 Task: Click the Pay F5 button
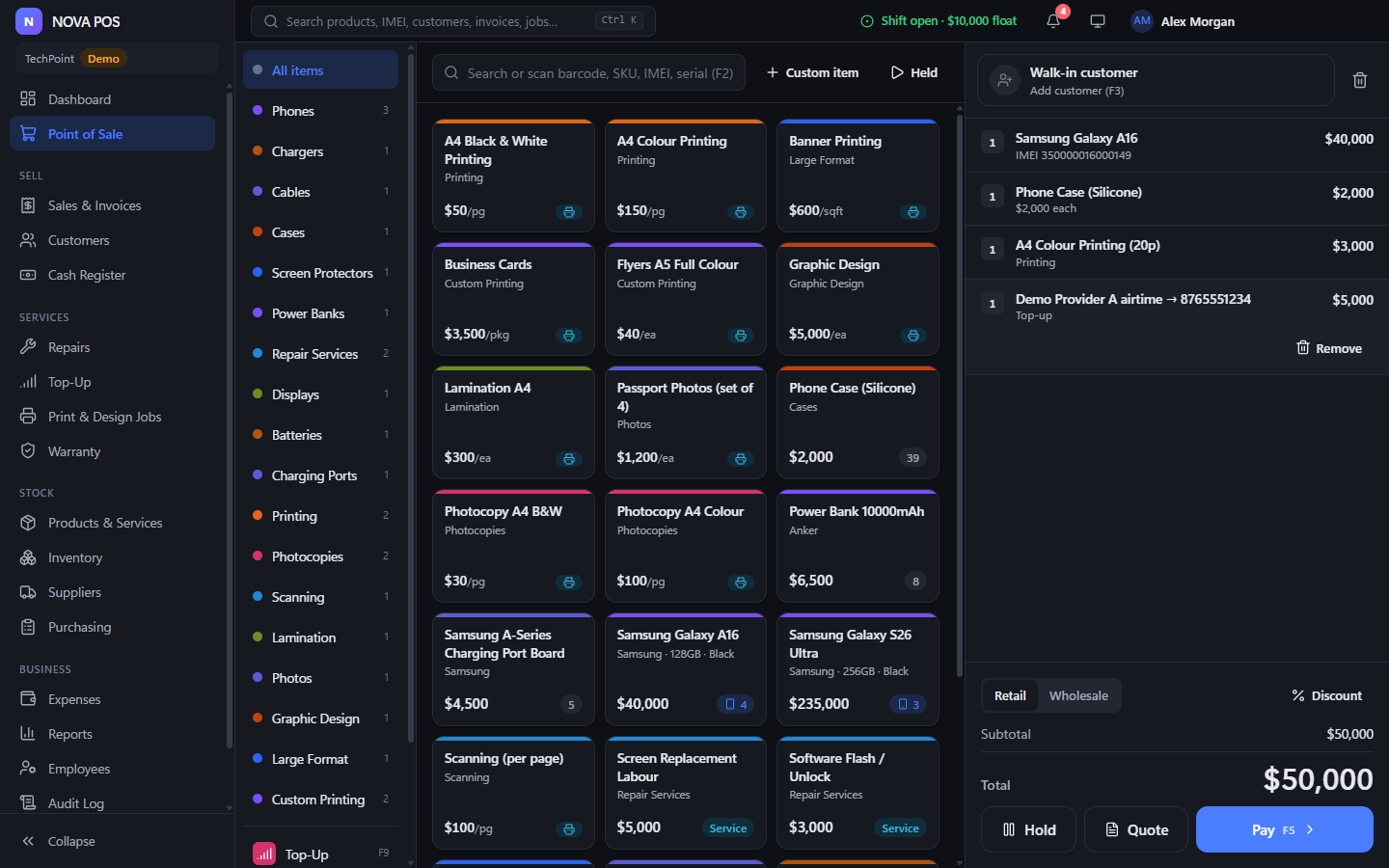1284,829
